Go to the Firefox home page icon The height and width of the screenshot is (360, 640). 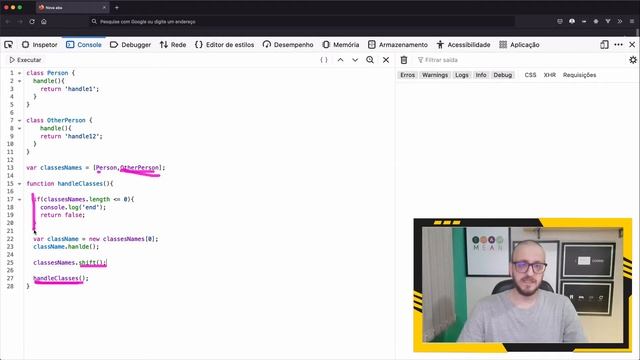coord(44,21)
